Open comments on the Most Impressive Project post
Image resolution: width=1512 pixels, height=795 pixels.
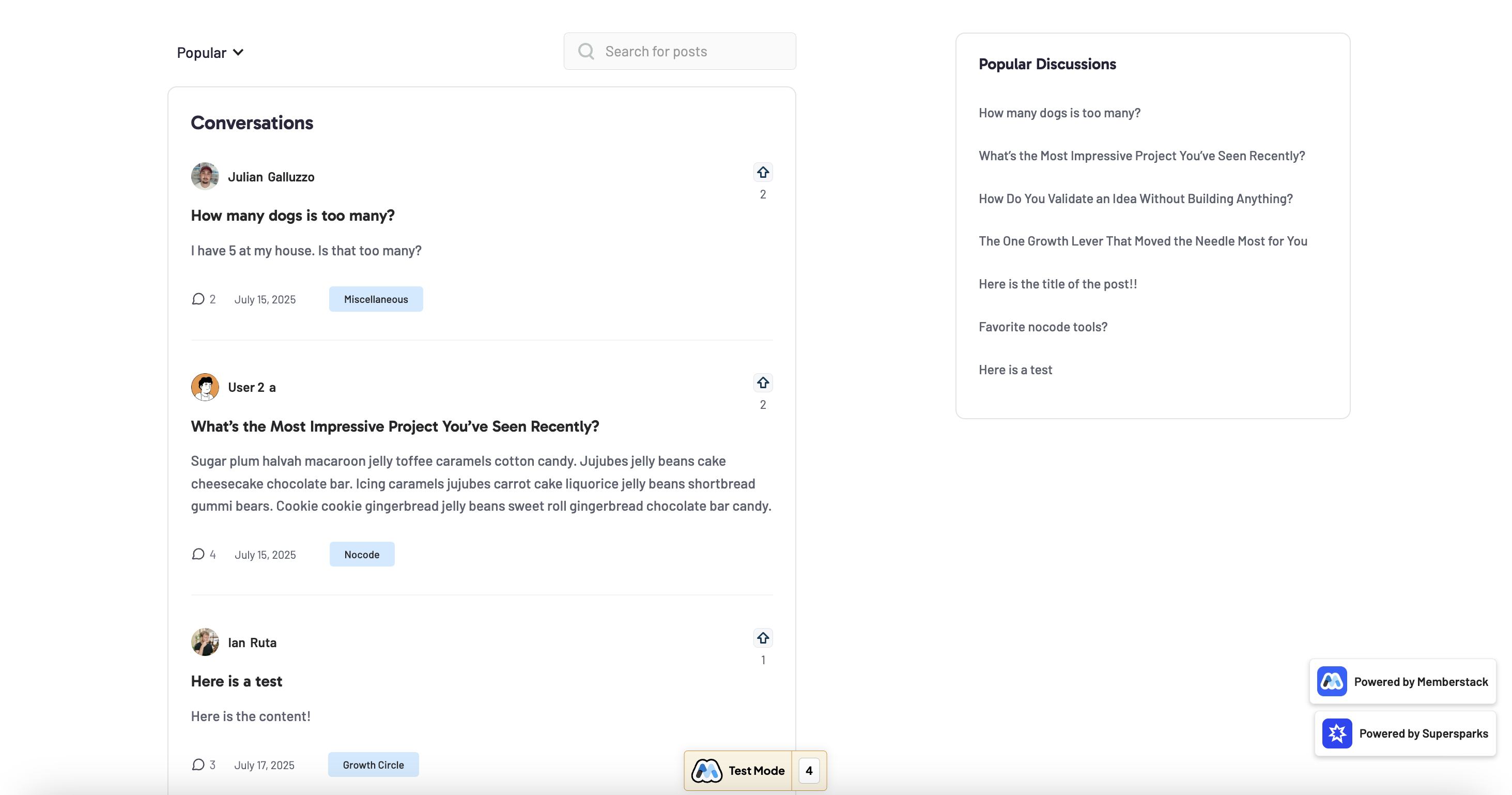[203, 555]
